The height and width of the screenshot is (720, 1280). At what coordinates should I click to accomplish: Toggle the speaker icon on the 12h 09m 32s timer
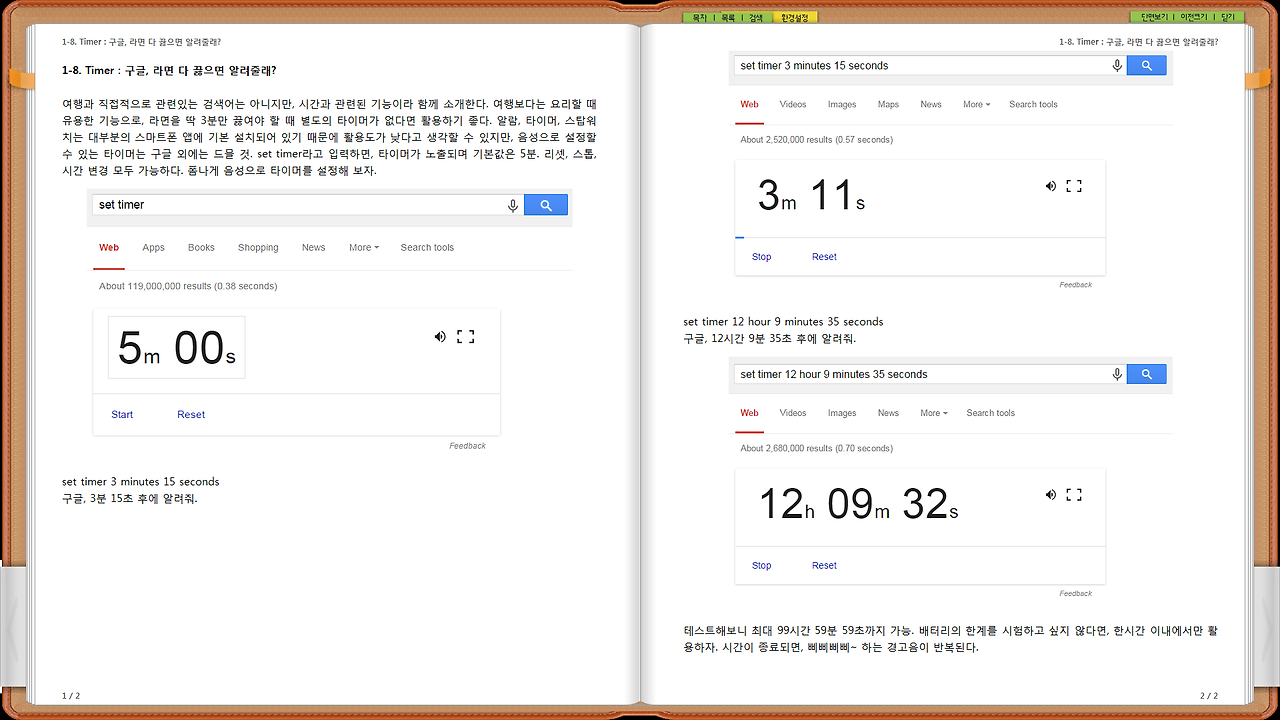pyautogui.click(x=1051, y=495)
